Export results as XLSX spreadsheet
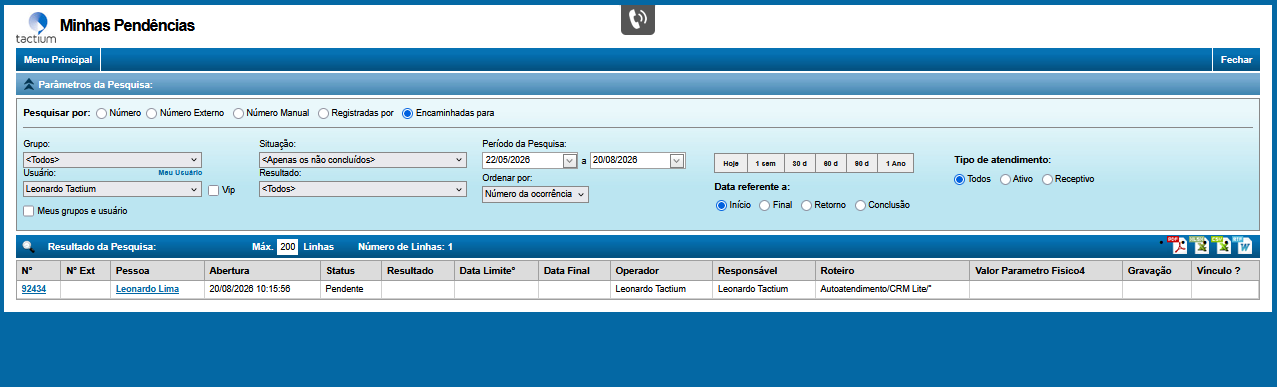 1200,245
